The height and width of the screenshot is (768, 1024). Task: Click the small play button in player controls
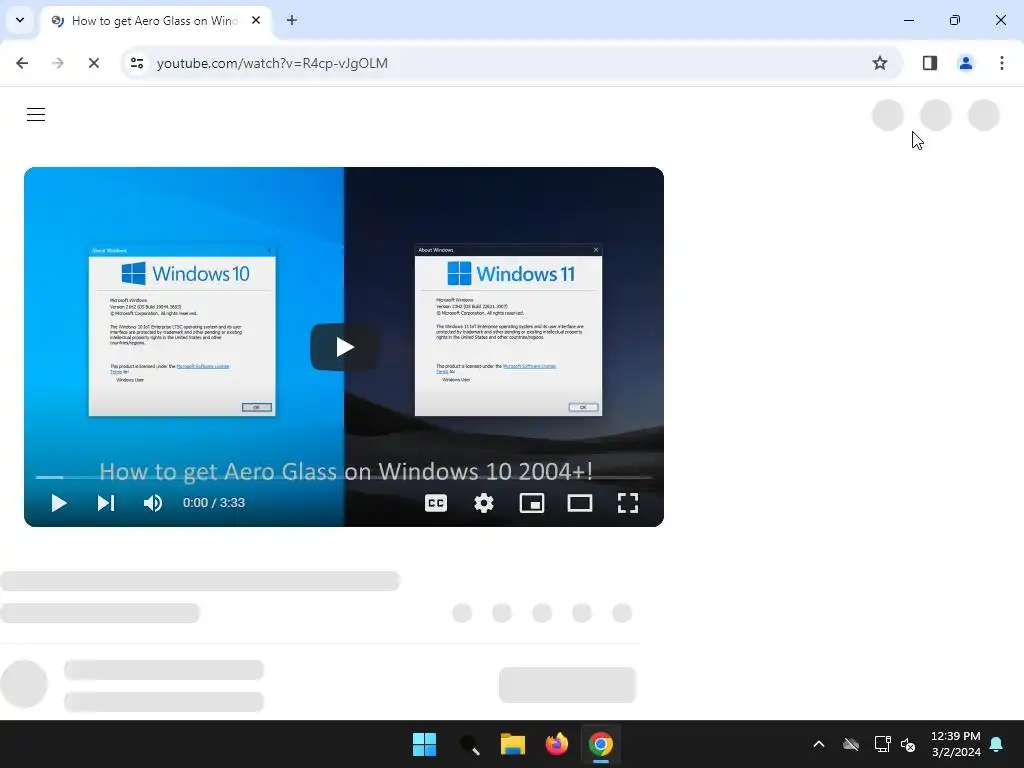(x=59, y=503)
